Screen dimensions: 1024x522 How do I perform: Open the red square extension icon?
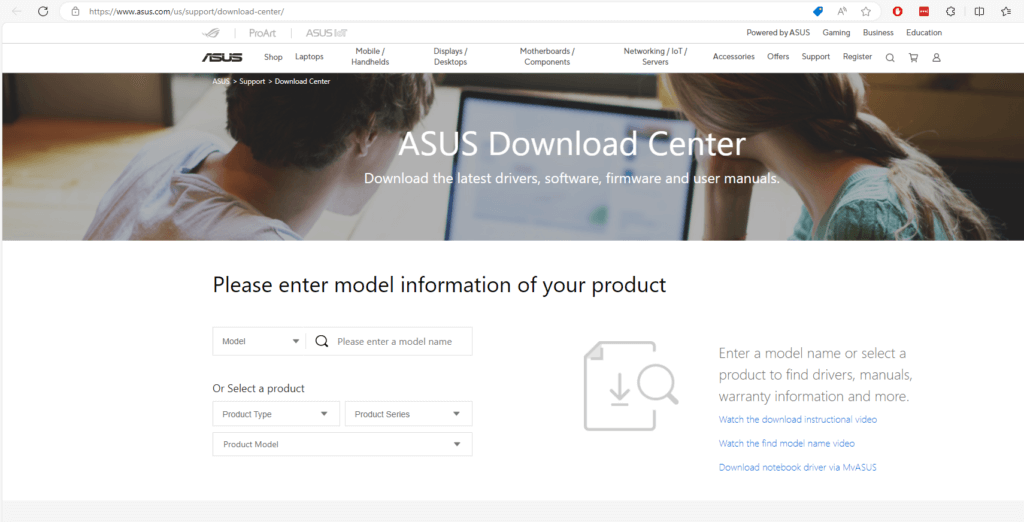(924, 11)
